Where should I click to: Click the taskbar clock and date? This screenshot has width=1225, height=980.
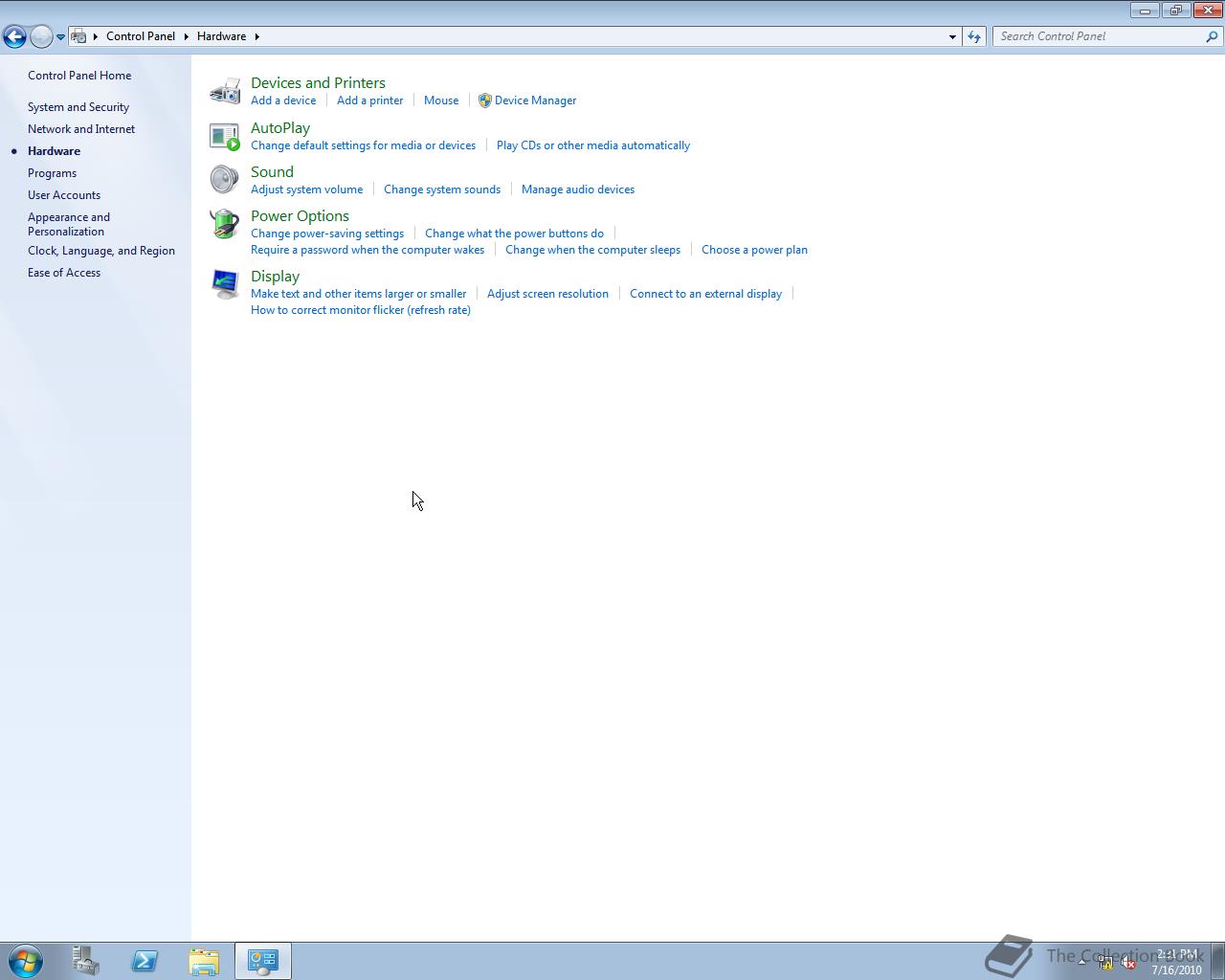pos(1176,962)
